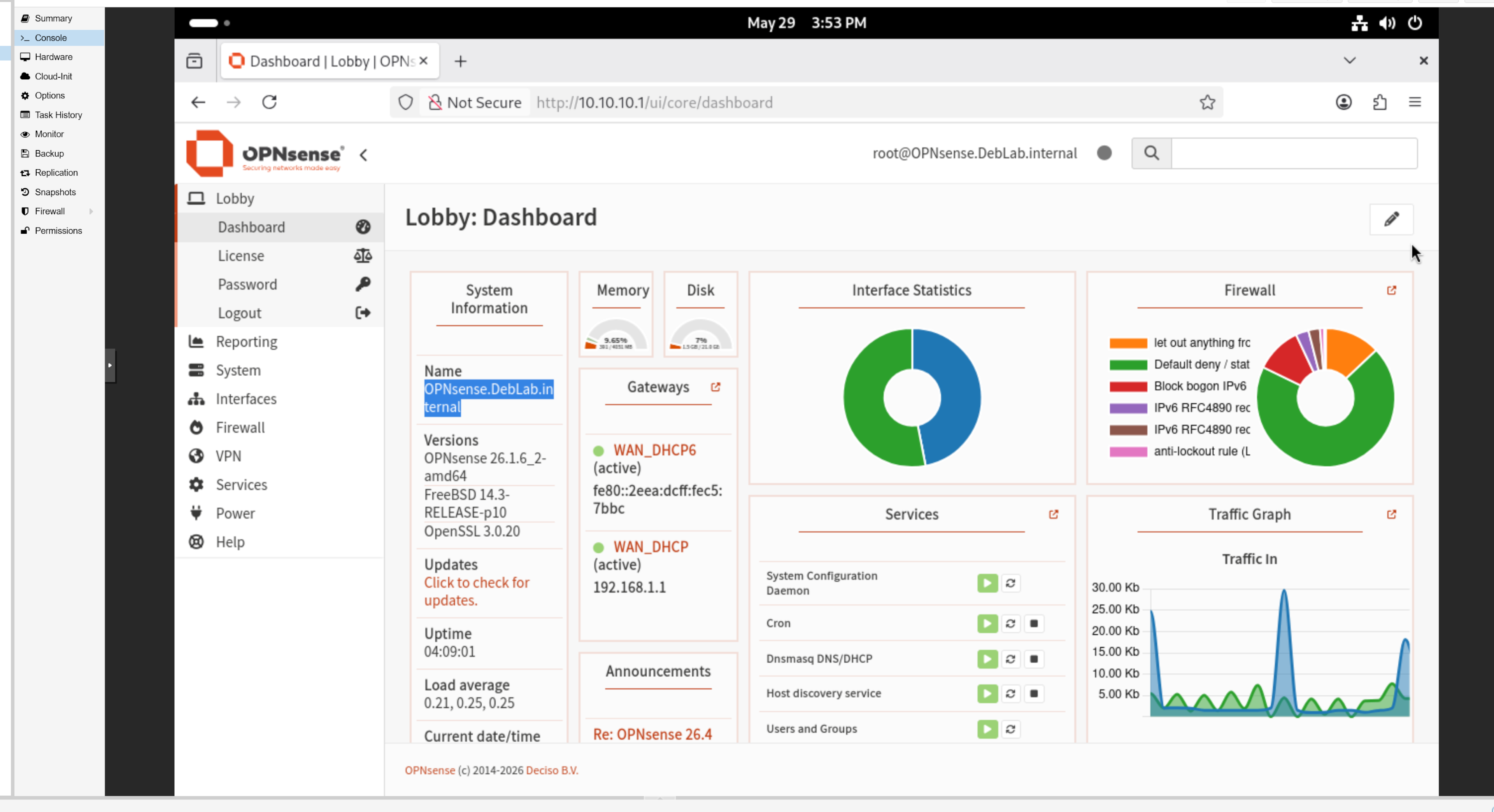Viewport: 1494px width, 812px height.
Task: Collapse OPNsense sidebar with chevron
Action: tap(363, 155)
